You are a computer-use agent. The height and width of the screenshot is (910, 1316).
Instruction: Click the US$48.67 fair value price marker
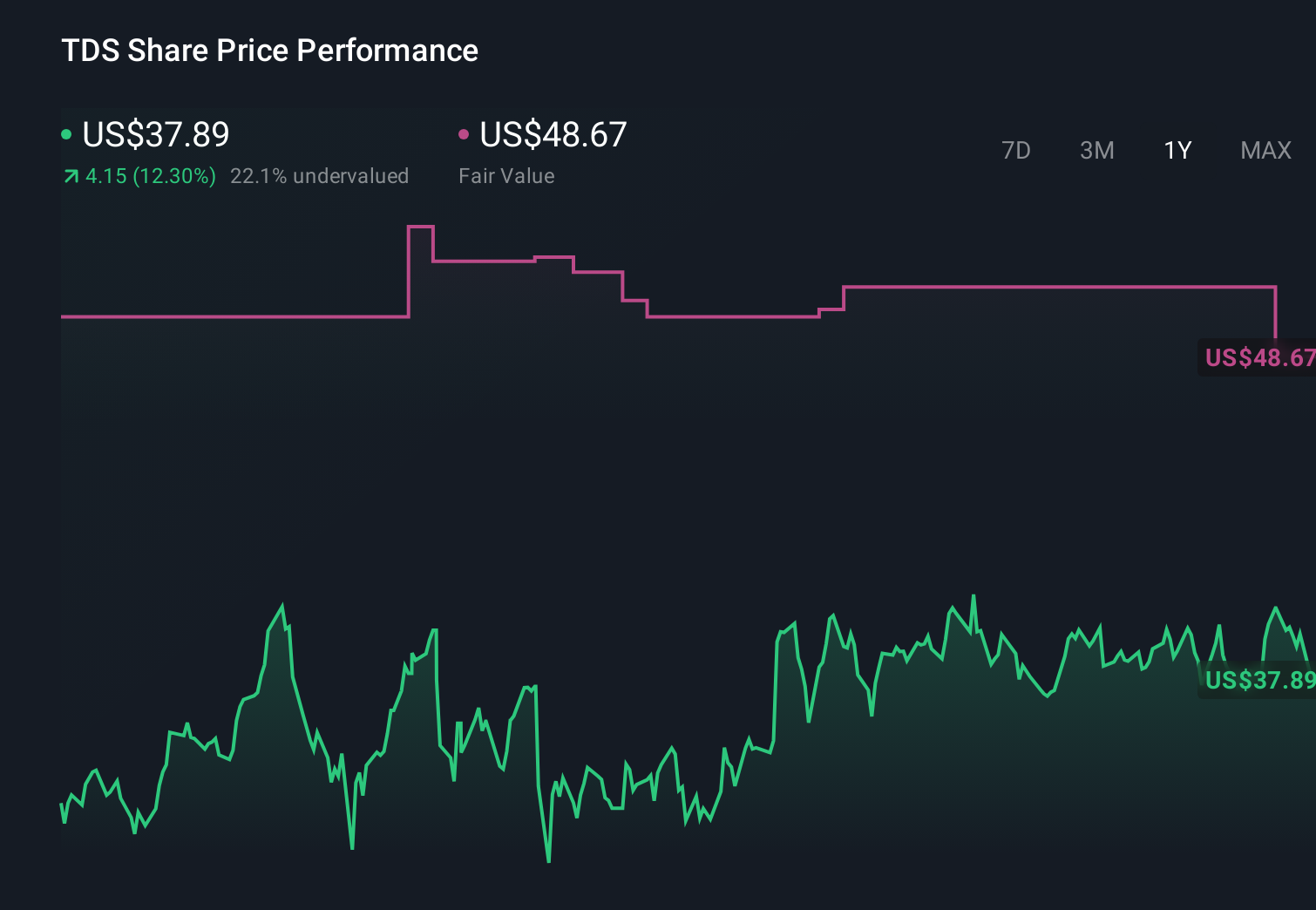click(1258, 357)
